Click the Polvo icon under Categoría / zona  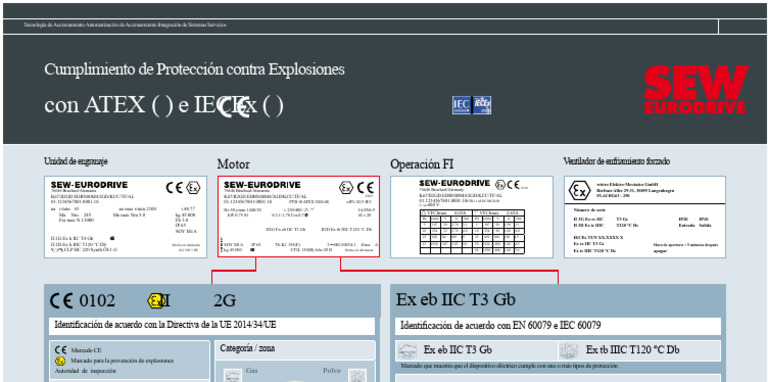click(x=357, y=376)
